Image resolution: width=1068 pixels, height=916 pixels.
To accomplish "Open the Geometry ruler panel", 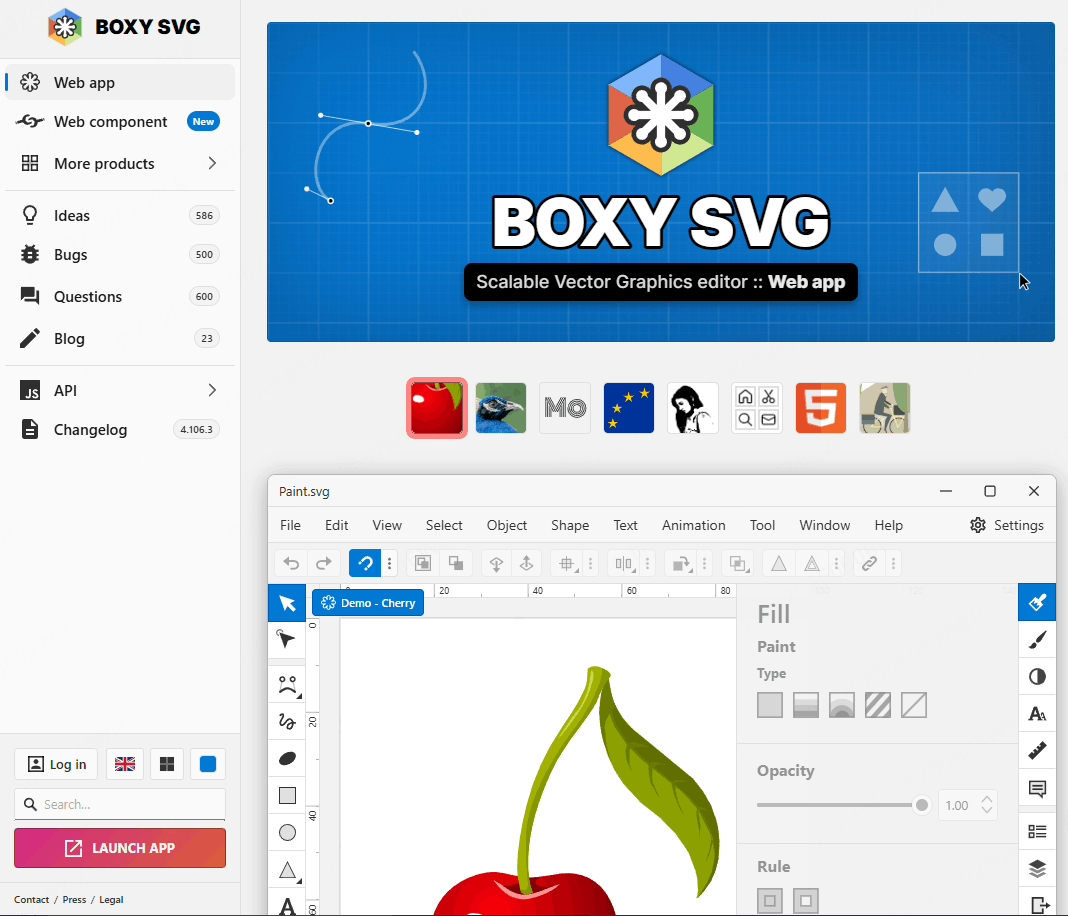I will [1037, 751].
